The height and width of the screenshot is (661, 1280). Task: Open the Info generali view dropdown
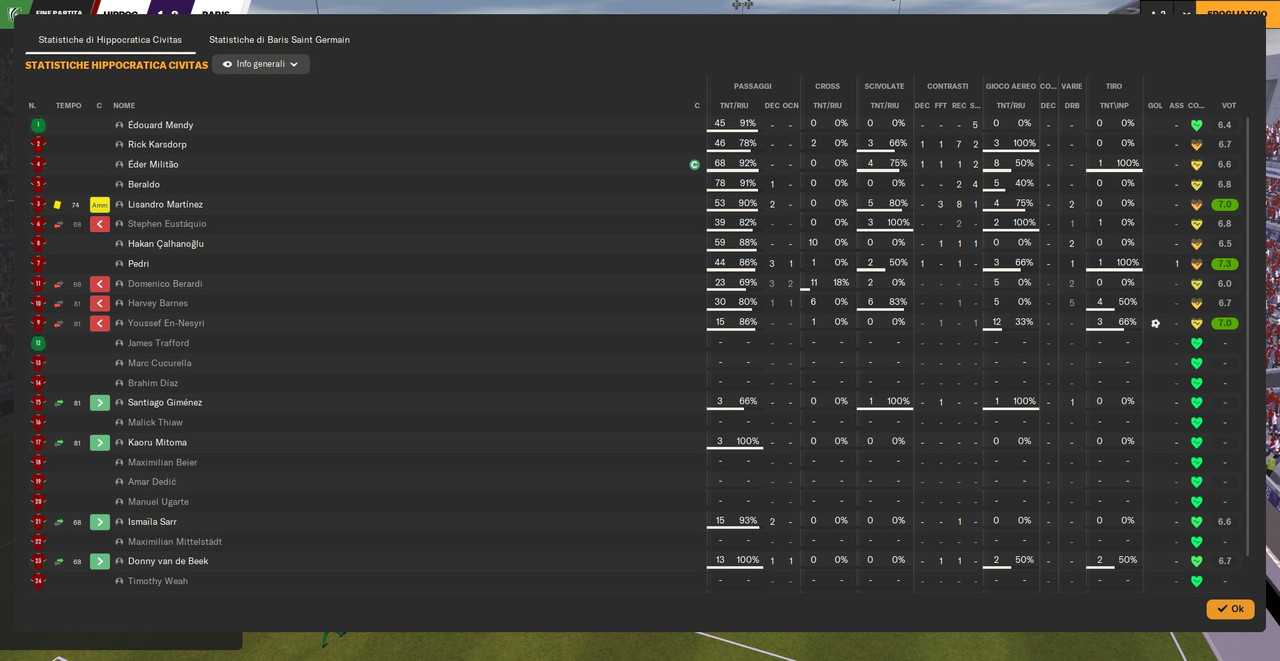tap(261, 64)
